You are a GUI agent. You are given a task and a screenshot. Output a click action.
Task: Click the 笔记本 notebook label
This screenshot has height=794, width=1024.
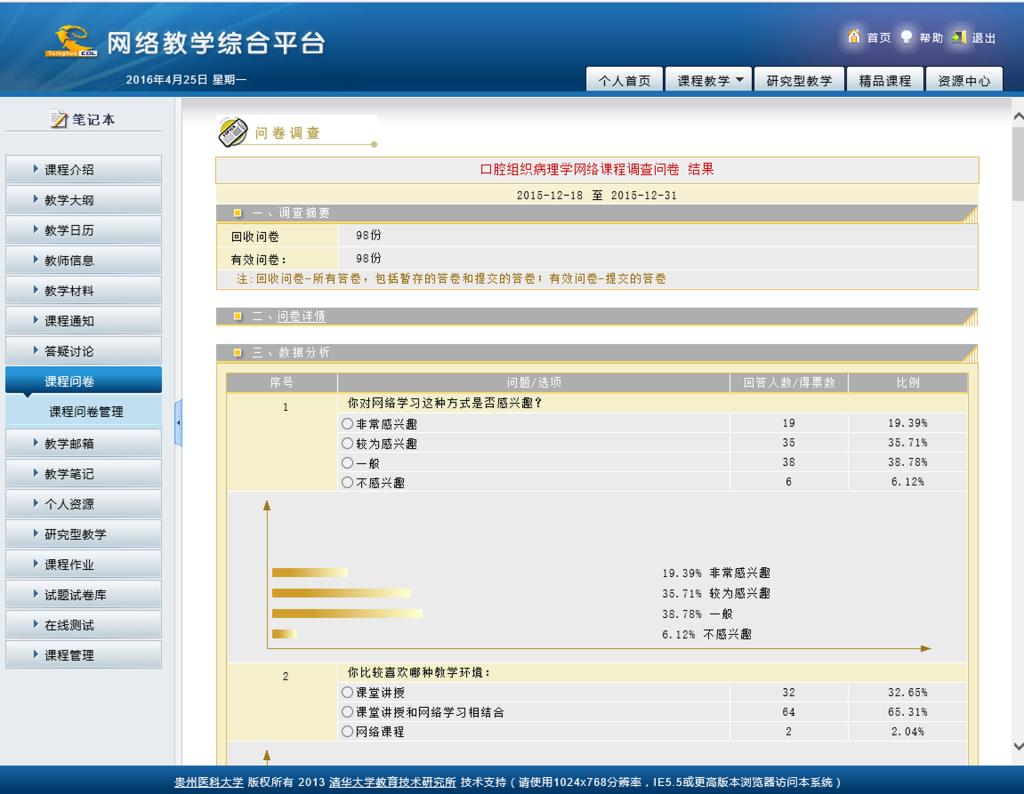(x=93, y=119)
